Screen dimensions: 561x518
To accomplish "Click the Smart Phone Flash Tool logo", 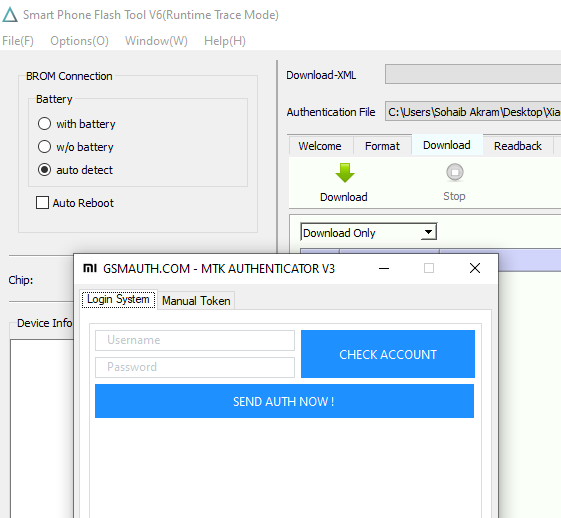I will click(x=10, y=15).
